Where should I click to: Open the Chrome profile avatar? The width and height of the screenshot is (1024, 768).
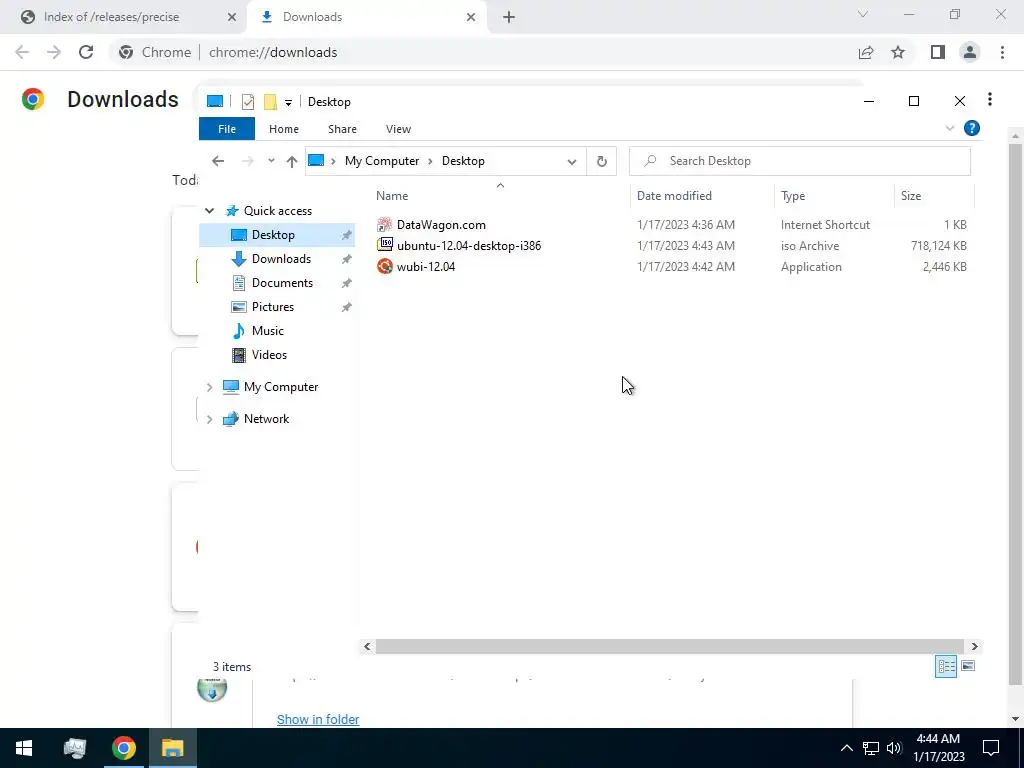970,52
